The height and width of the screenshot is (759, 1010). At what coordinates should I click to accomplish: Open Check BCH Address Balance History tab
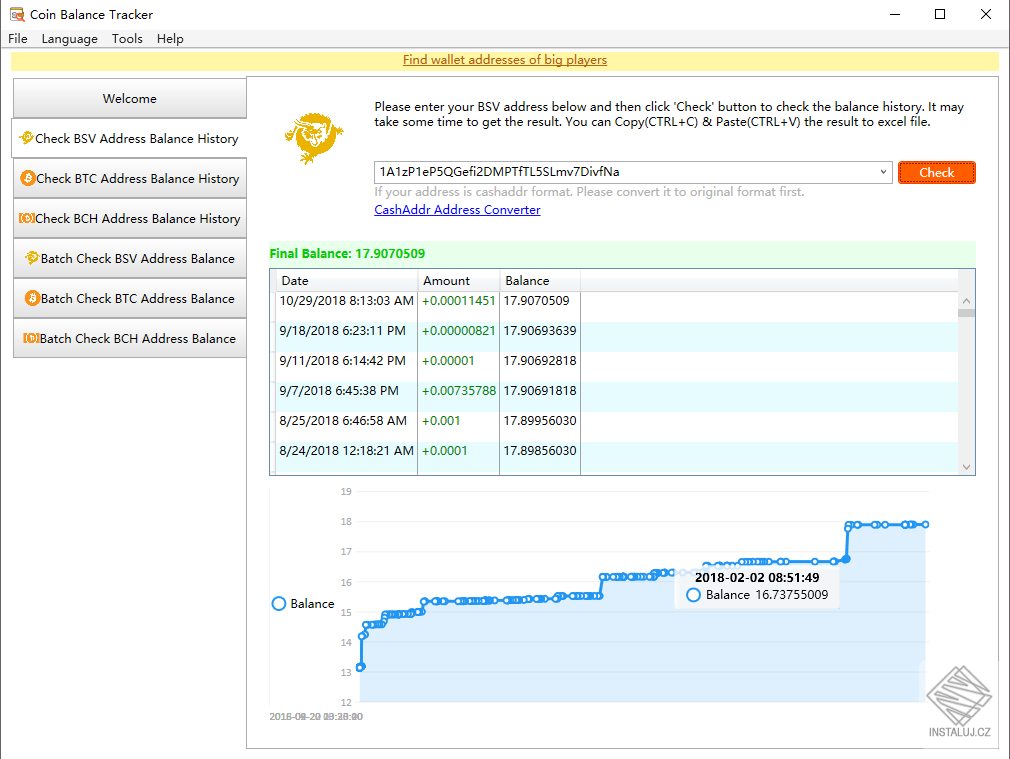tap(129, 219)
